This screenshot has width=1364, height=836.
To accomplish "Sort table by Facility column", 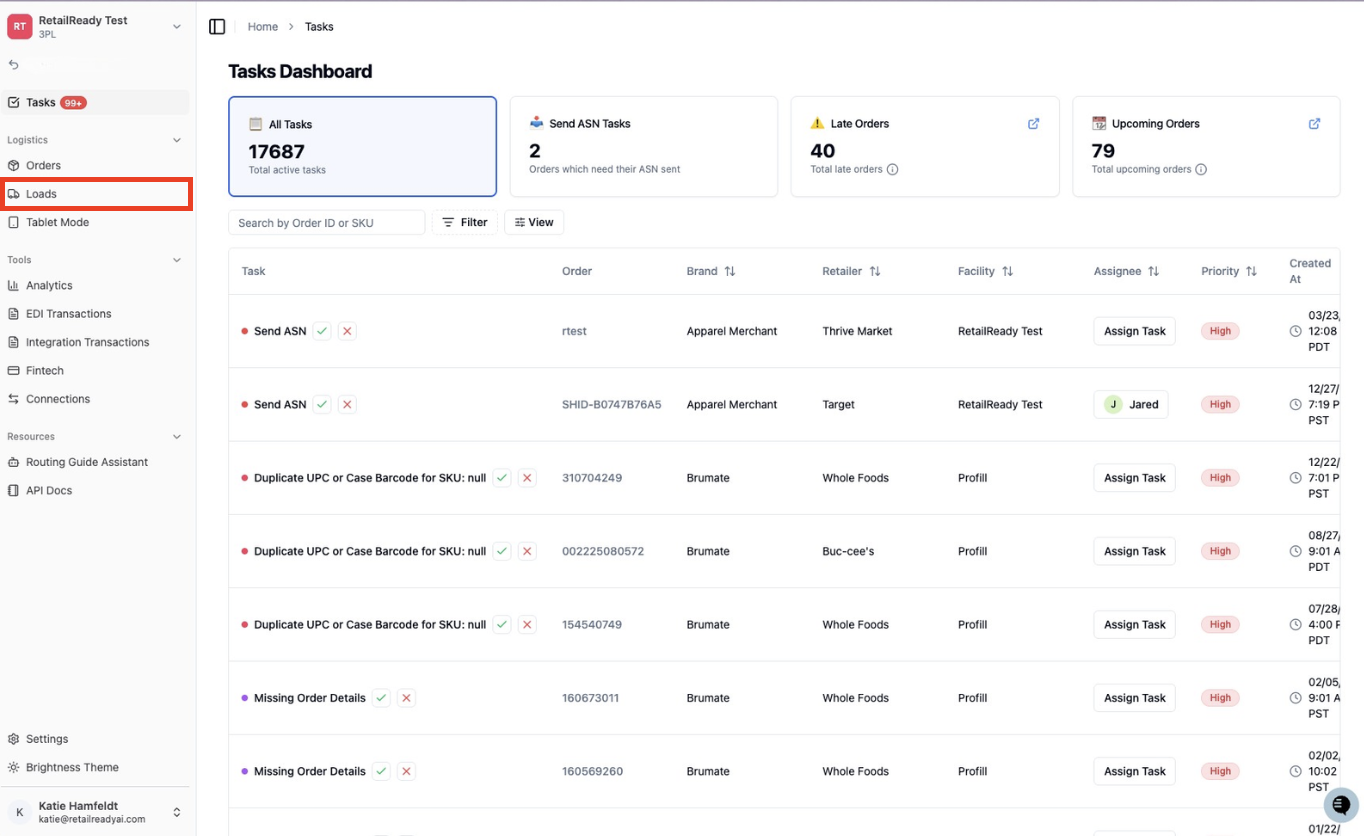I will click(x=985, y=271).
